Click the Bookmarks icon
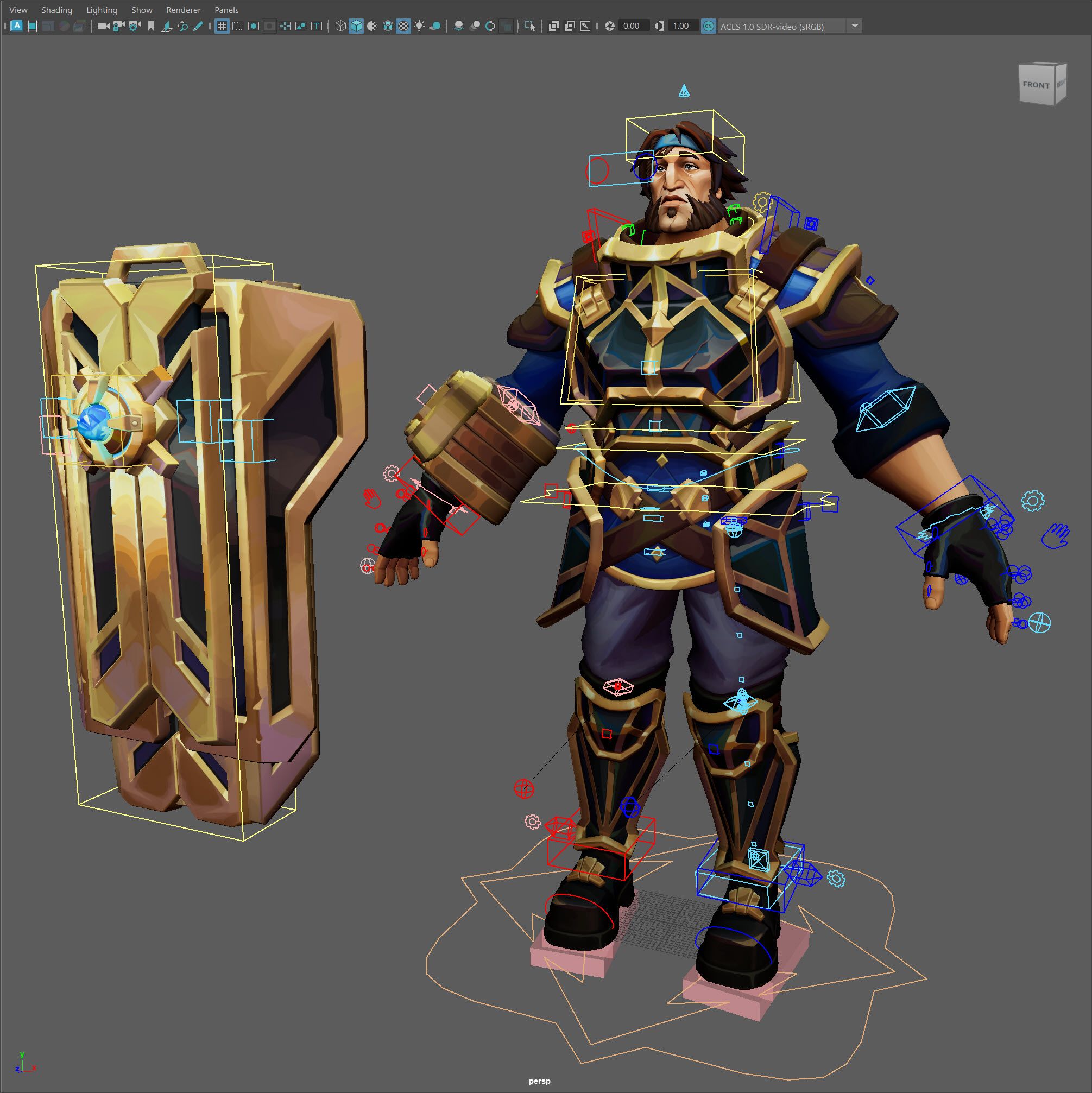 coord(151,26)
